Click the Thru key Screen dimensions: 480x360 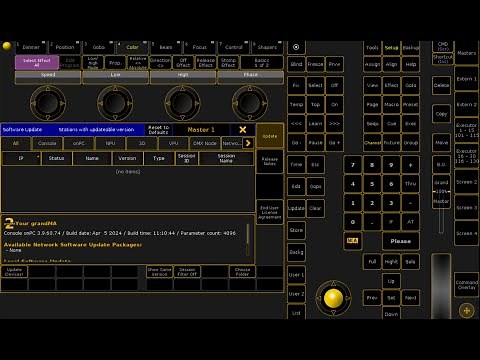(x=410, y=184)
